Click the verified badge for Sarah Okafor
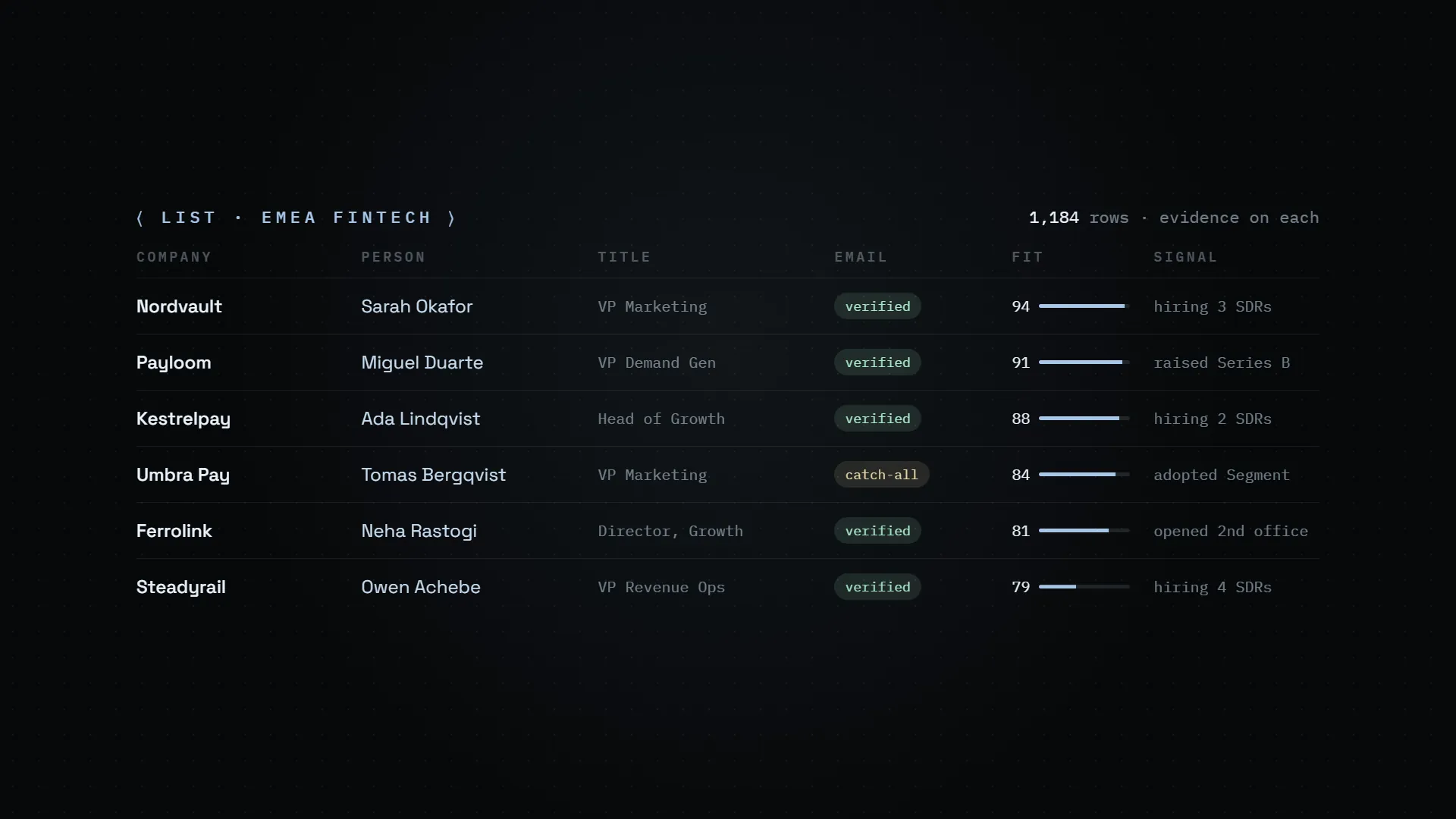 tap(877, 306)
